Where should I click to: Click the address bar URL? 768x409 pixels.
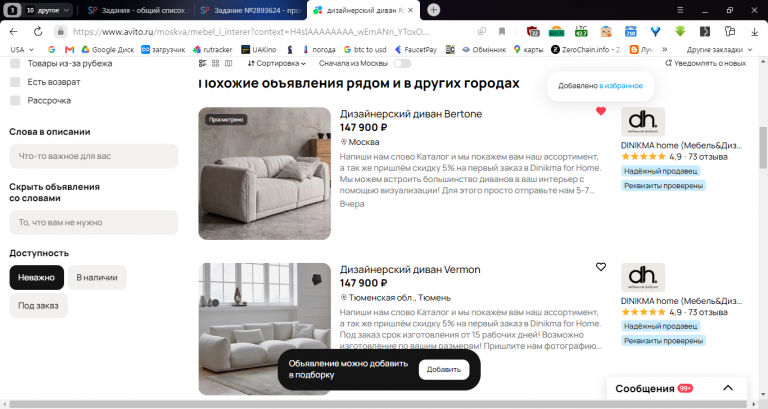pos(251,31)
